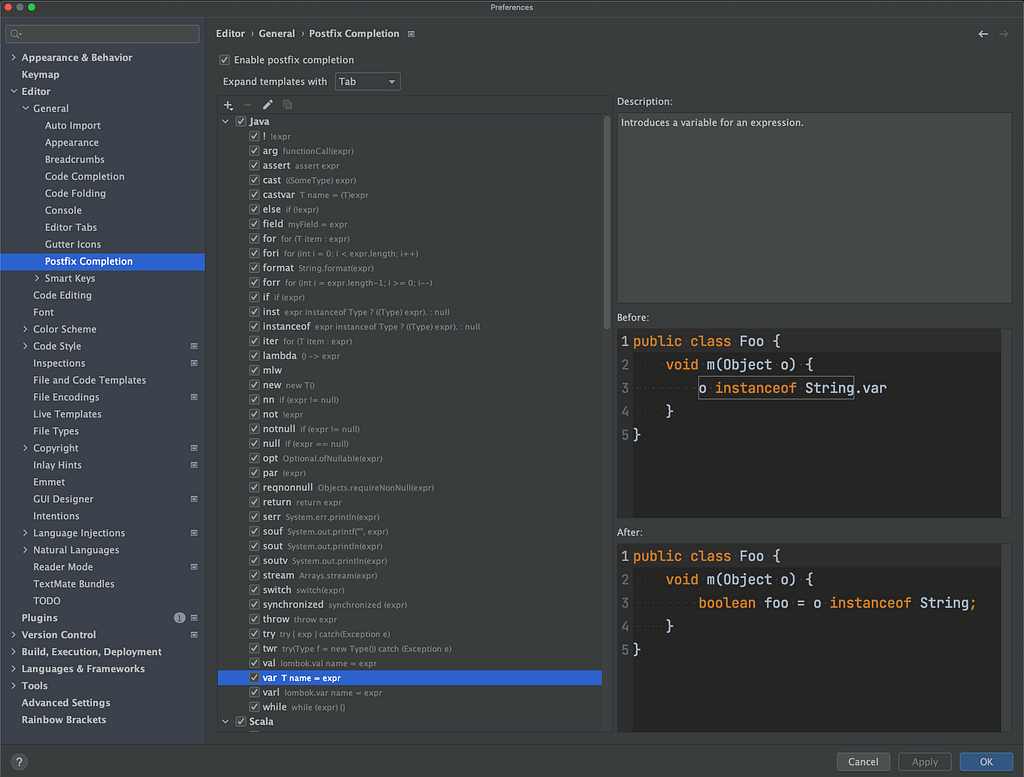Expand Appearance & Behavior settings
This screenshot has height=777, width=1024.
coord(14,57)
